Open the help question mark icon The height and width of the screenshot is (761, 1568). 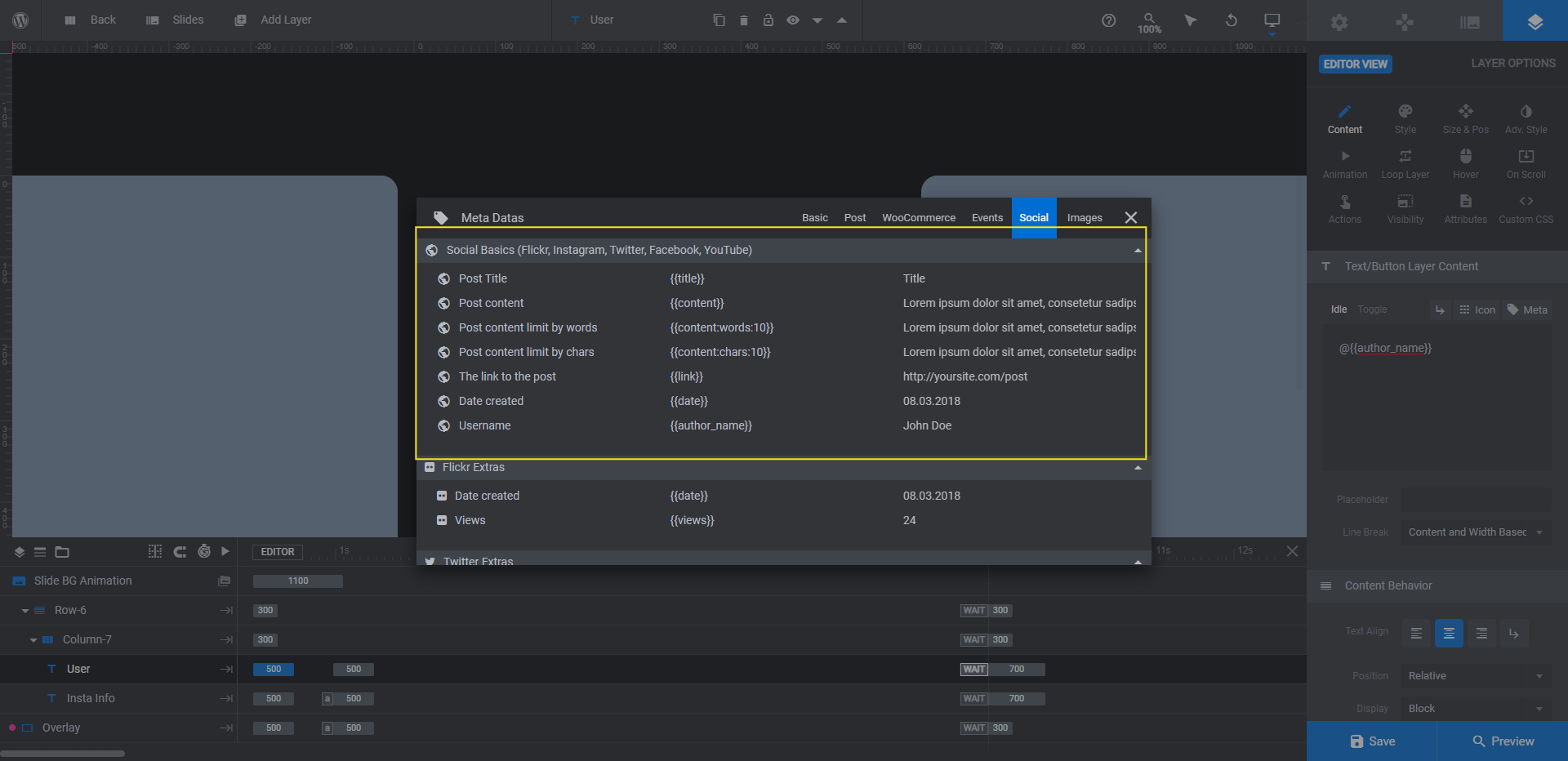1108,20
